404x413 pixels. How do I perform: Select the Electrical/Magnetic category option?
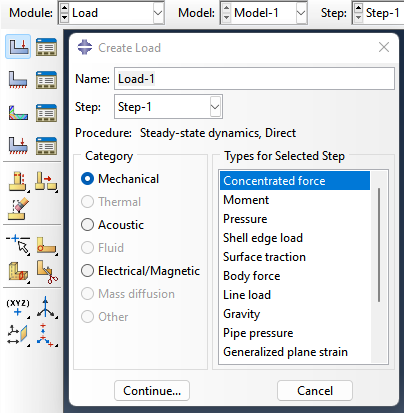point(140,271)
